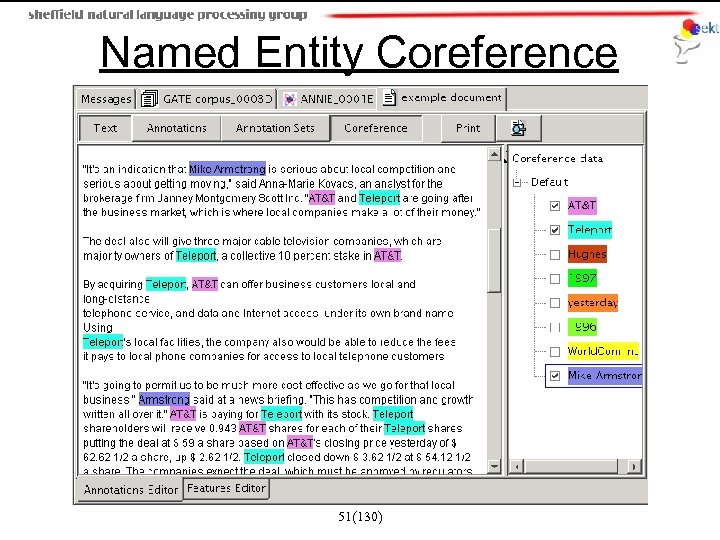
Task: Open the GATE corpus_0003D tab
Action: pyautogui.click(x=207, y=99)
